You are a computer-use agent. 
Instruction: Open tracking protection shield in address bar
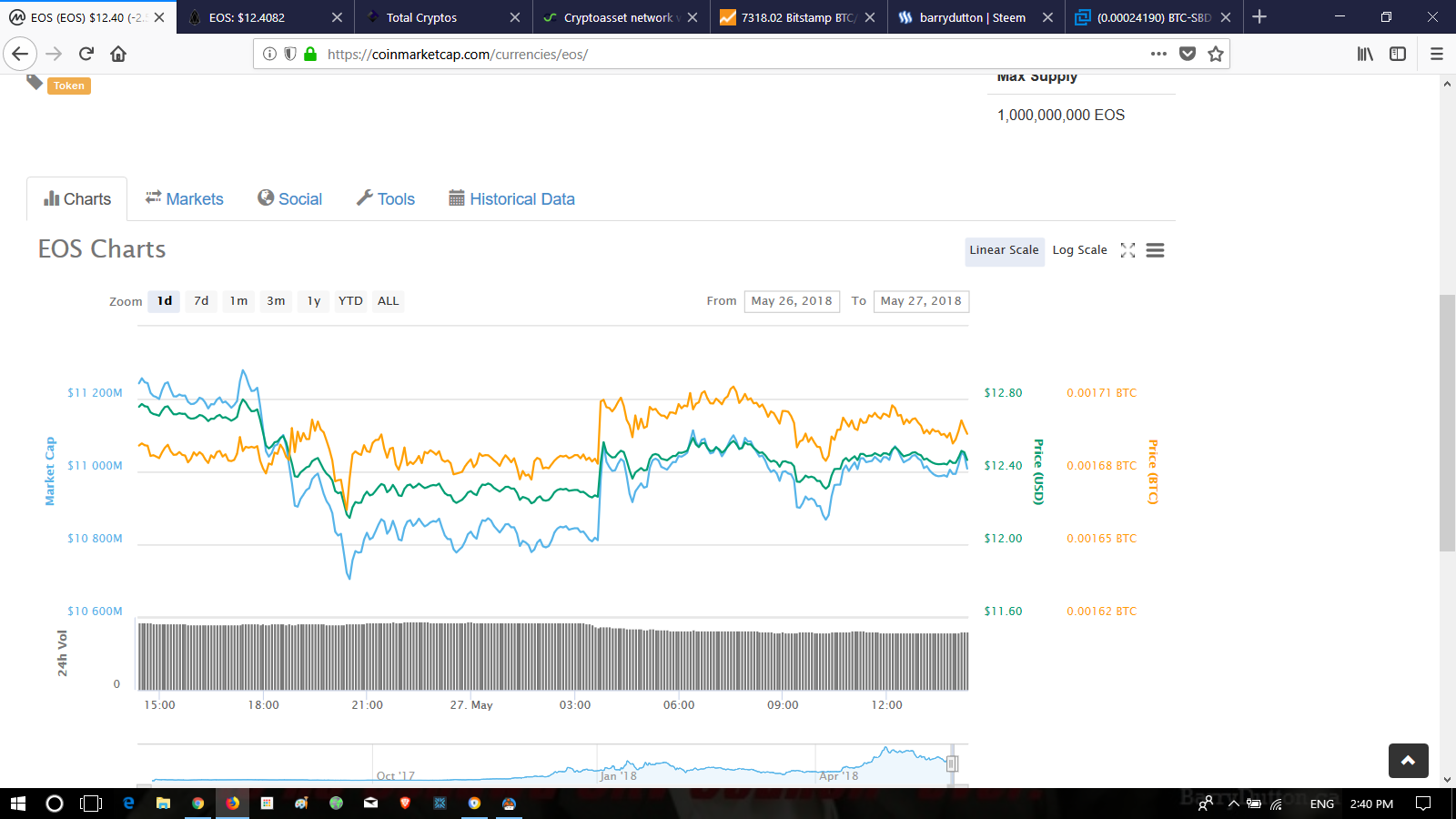[x=290, y=54]
